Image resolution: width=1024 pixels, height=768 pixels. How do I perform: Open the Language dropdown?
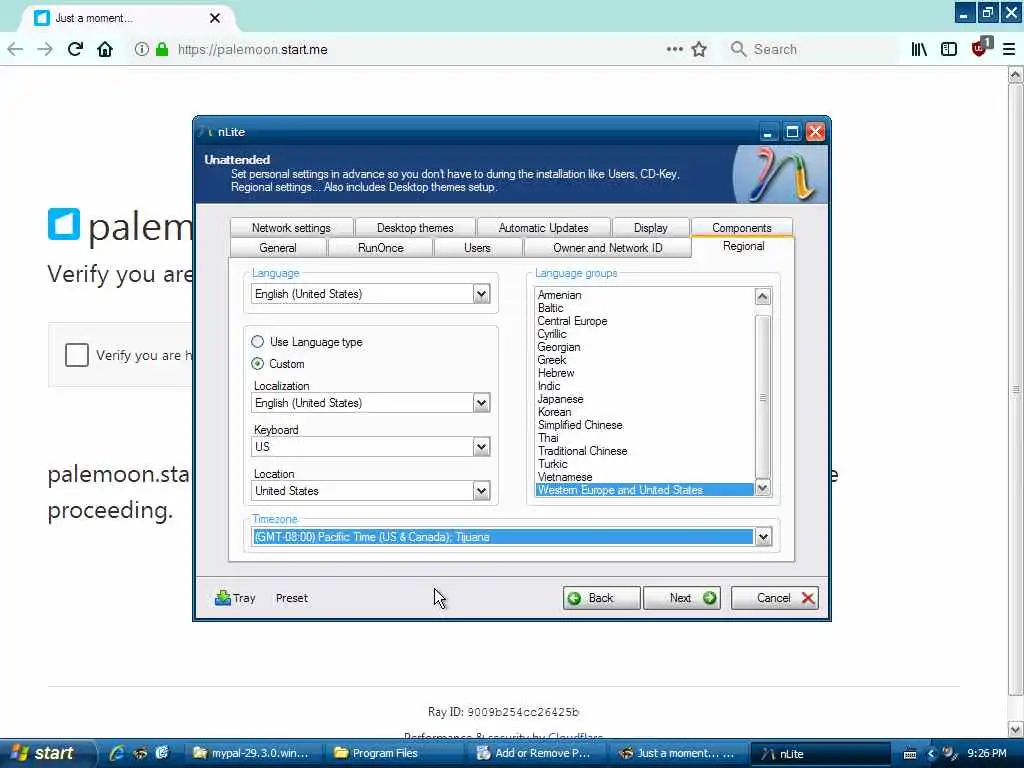[481, 294]
